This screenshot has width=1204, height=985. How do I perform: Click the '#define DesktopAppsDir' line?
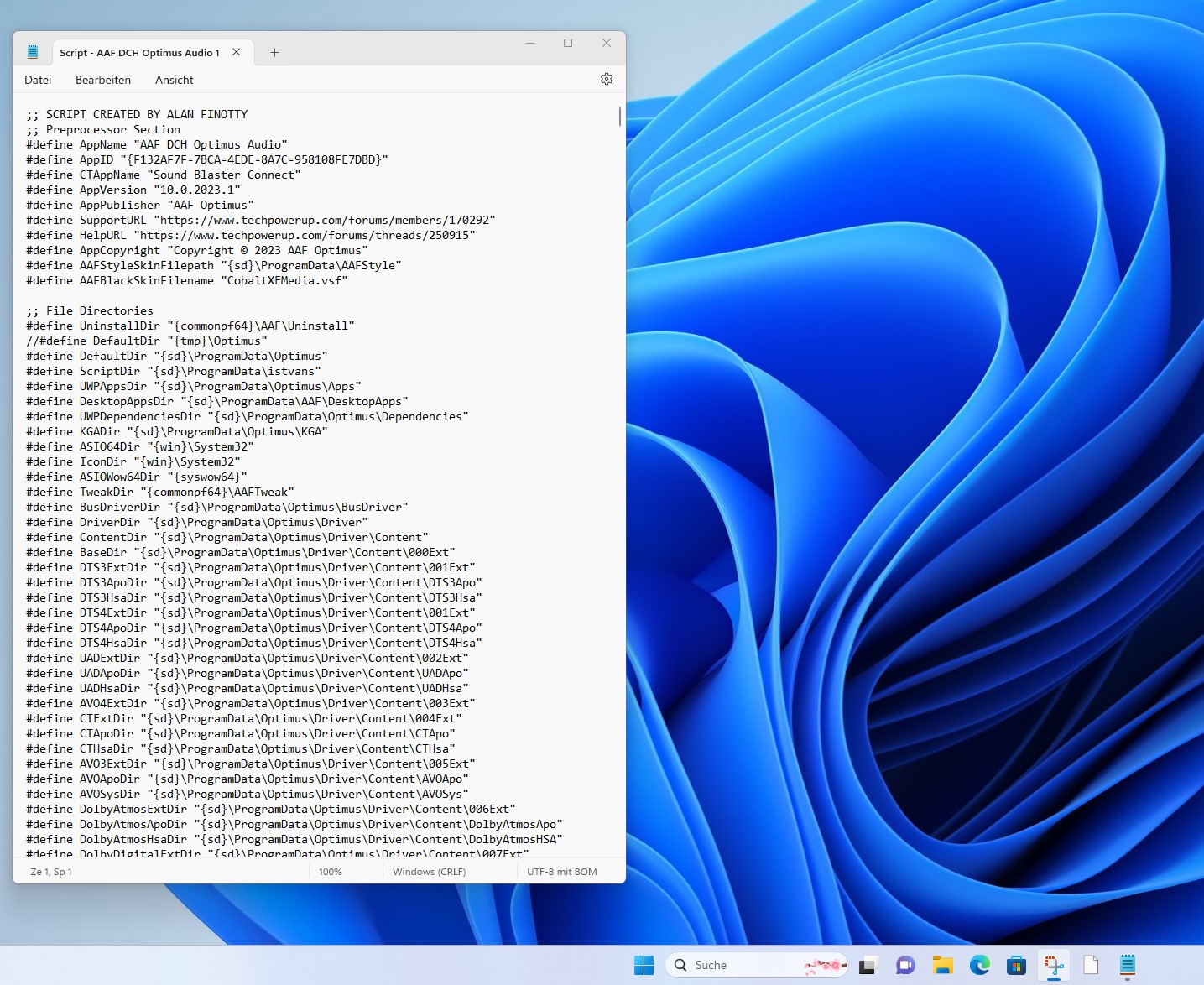click(217, 401)
